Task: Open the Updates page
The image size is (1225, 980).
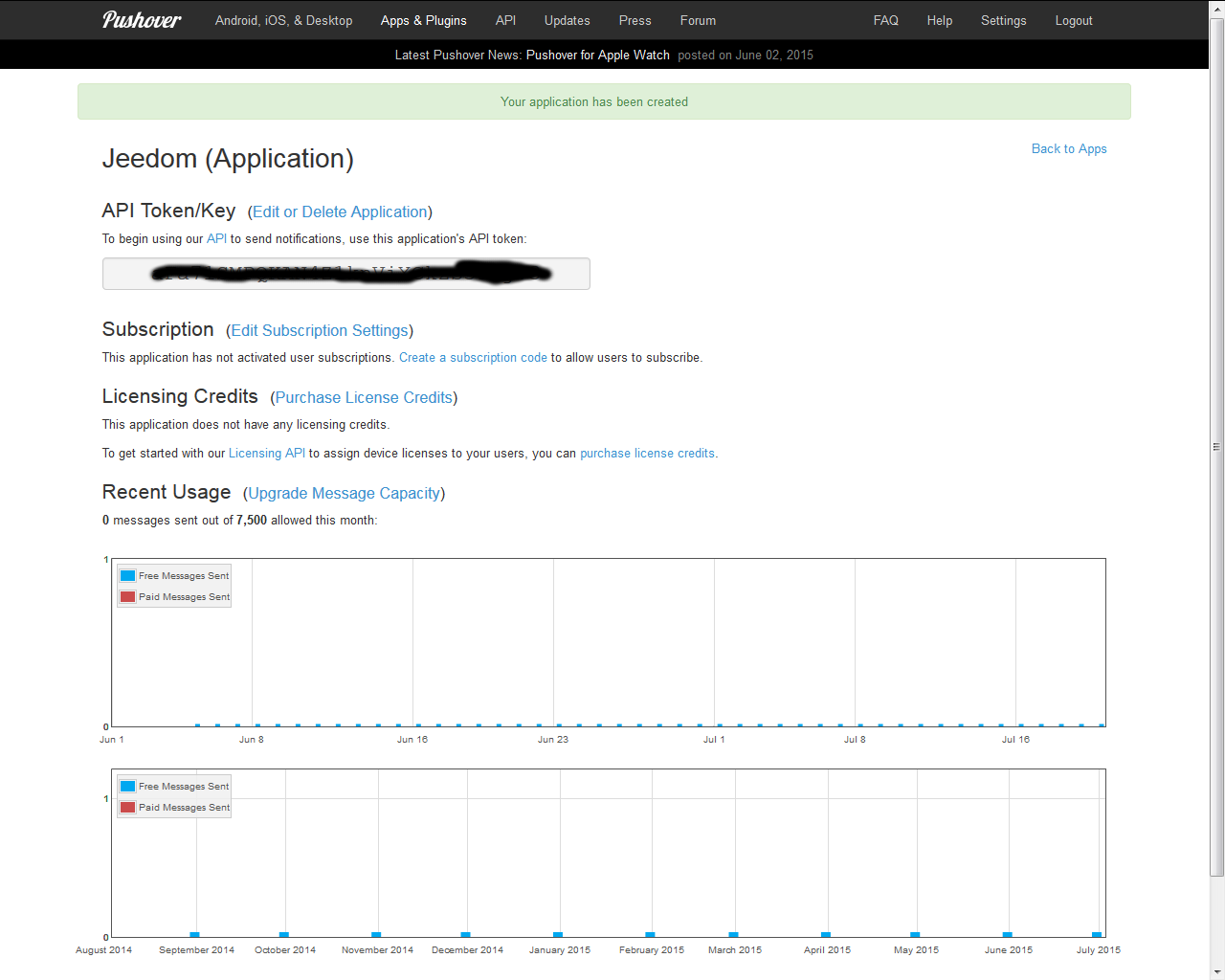Action: (x=567, y=20)
